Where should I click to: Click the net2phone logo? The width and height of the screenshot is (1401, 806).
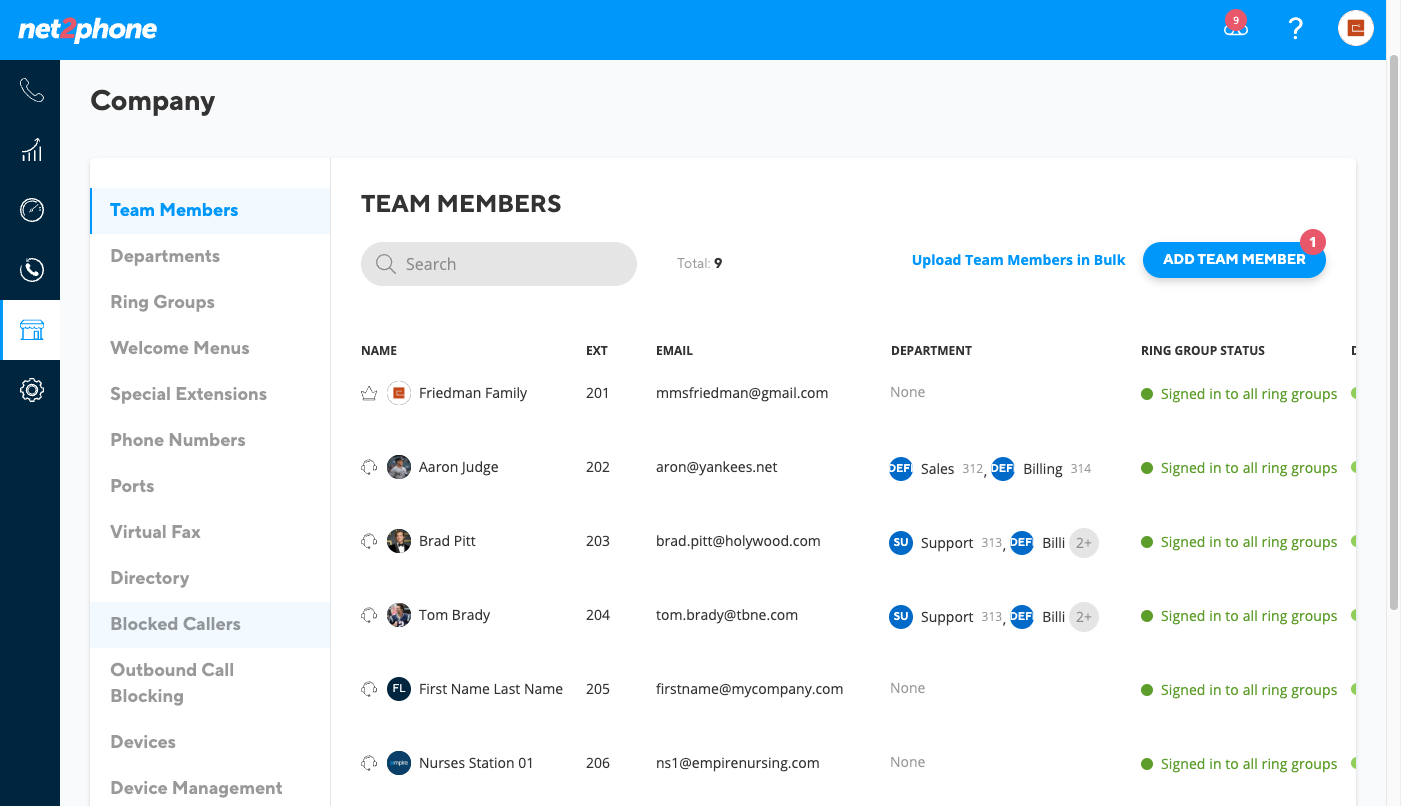88,29
